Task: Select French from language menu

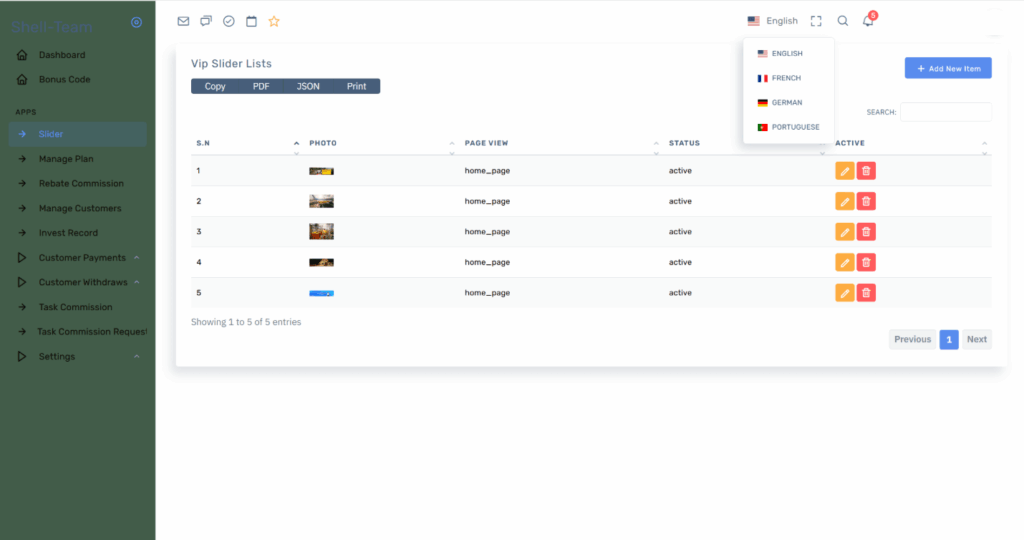Action: coord(785,78)
